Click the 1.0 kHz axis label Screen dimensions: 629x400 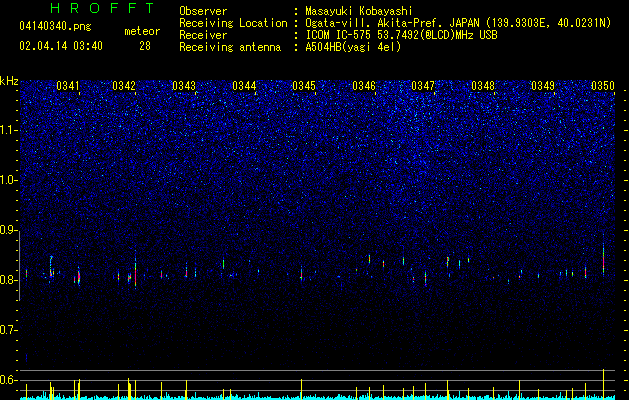click(8, 180)
